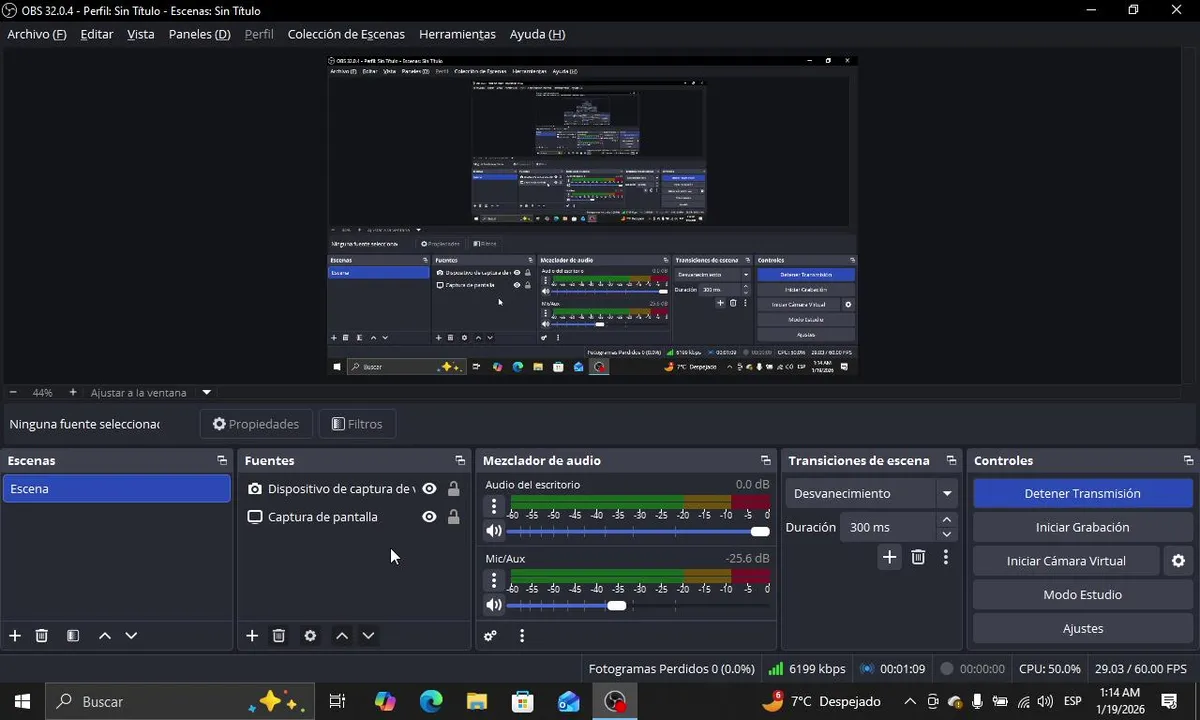Decrease transition duration with down arrow
This screenshot has height=720, width=1200.
pyautogui.click(x=946, y=534)
